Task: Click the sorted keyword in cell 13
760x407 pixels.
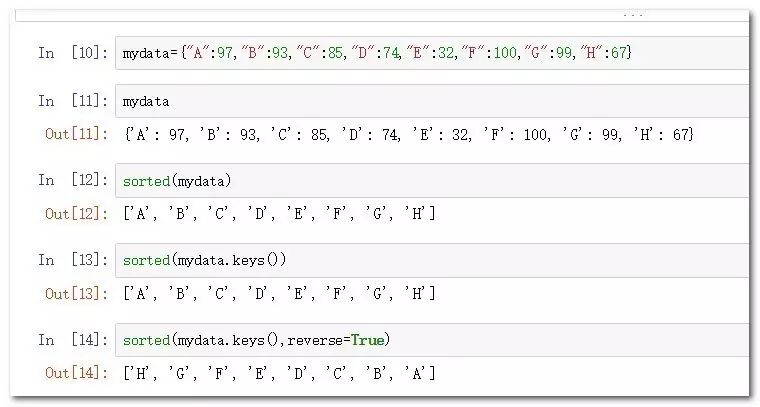Action: (146, 261)
